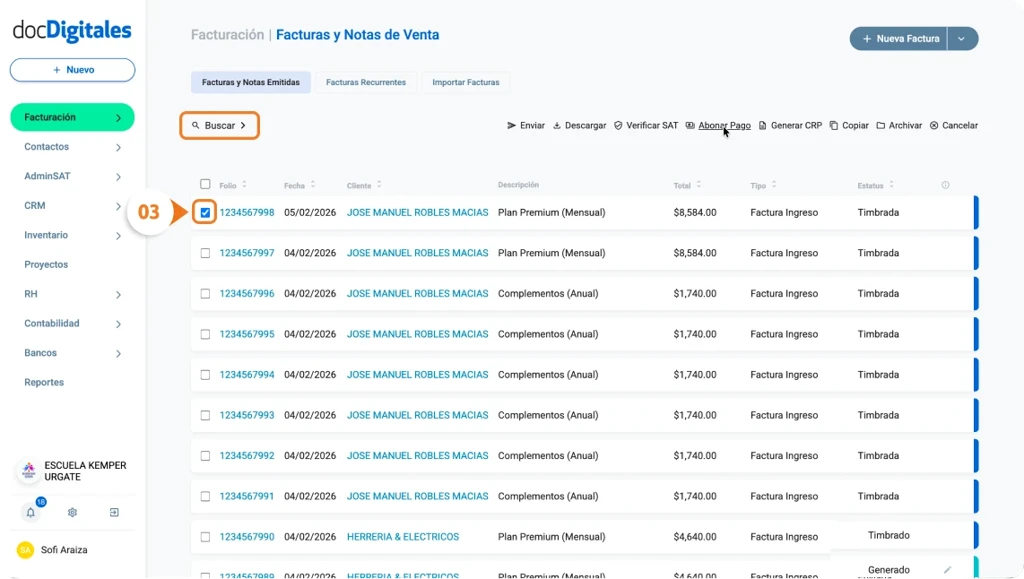Toggle the select-all checkbox in table header
The height and width of the screenshot is (579, 1024).
pyautogui.click(x=205, y=184)
